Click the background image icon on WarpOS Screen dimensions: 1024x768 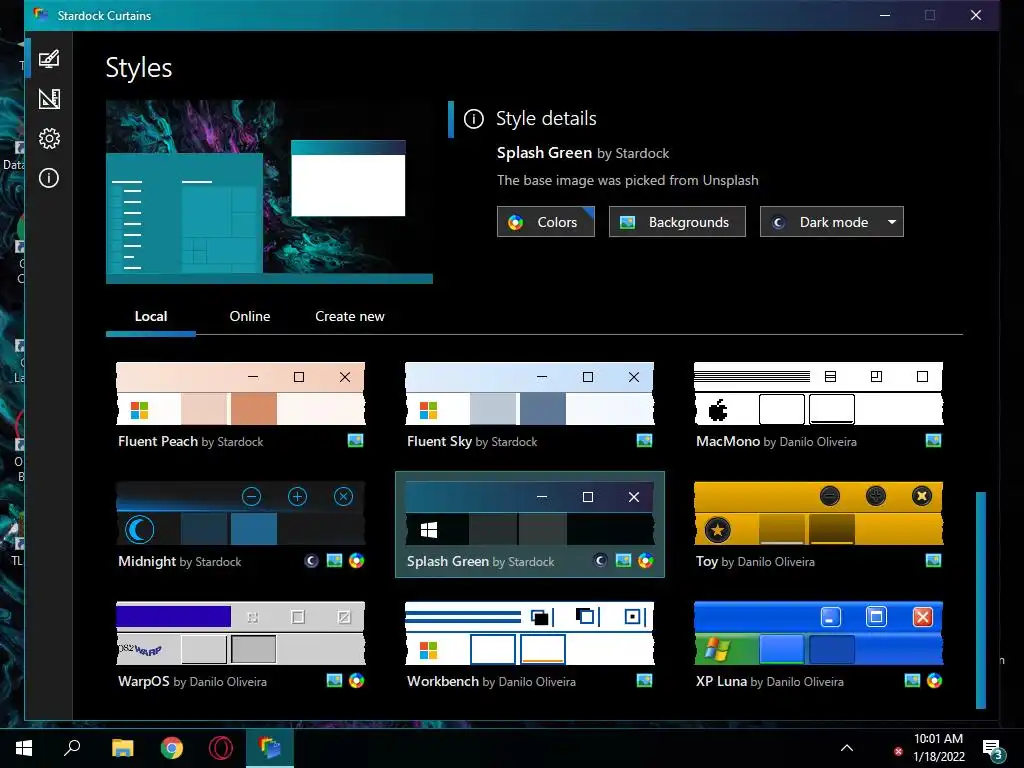coord(334,681)
